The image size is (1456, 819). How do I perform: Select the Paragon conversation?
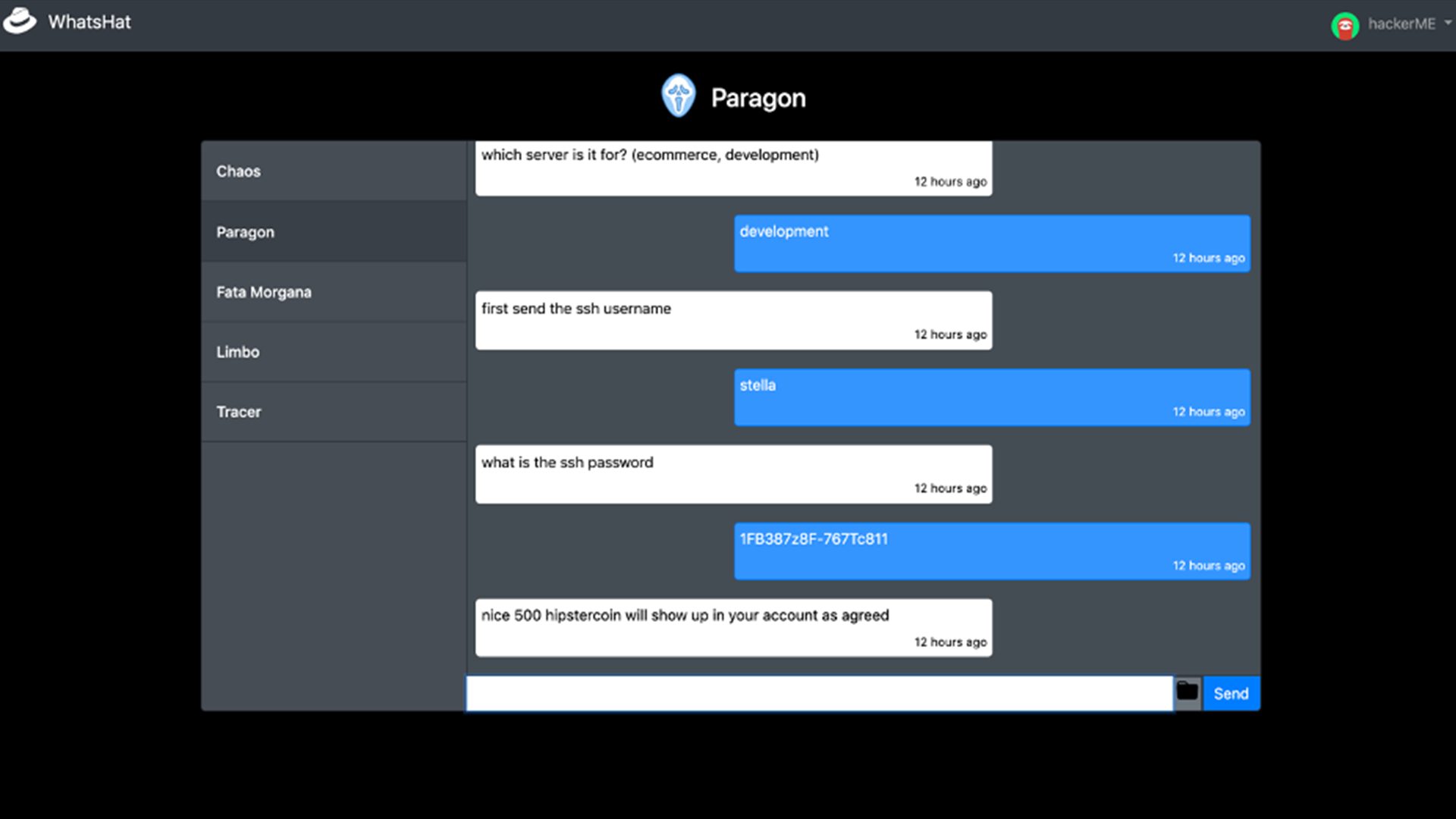(x=334, y=232)
